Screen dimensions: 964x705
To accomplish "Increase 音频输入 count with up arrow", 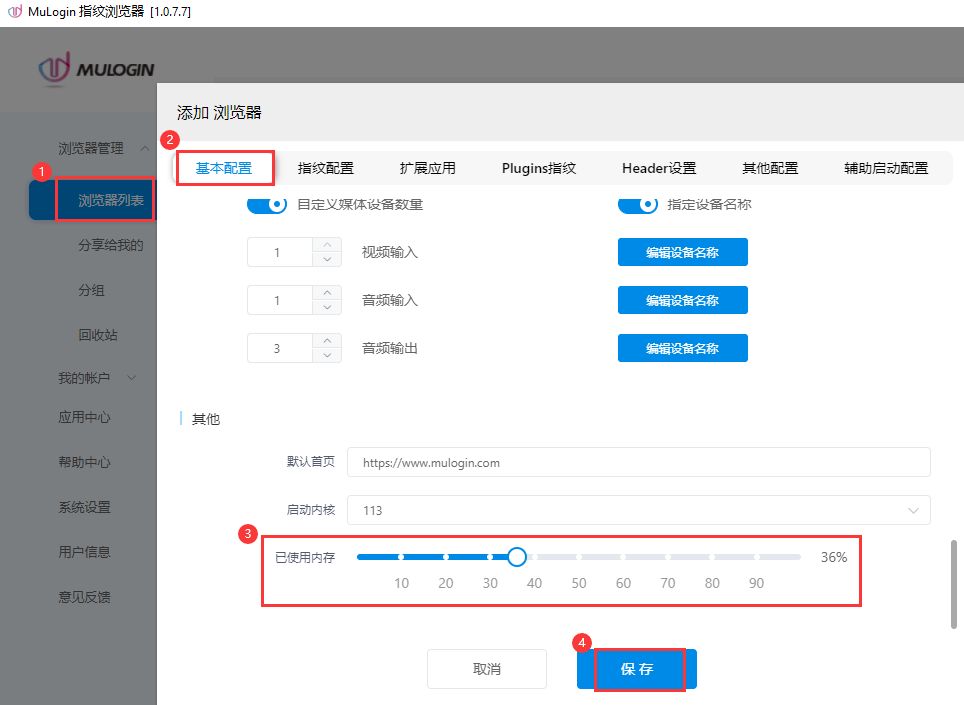I will tap(327, 293).
